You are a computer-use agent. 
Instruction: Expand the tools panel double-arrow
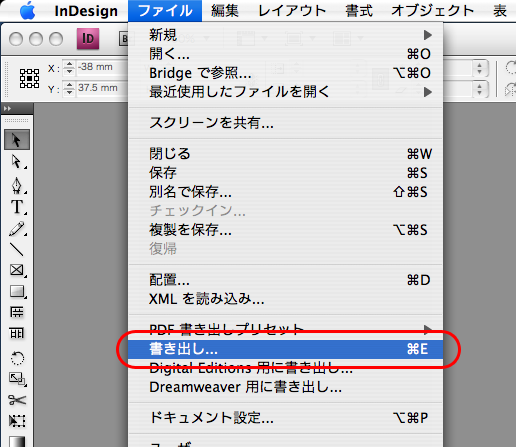[x=7, y=108]
